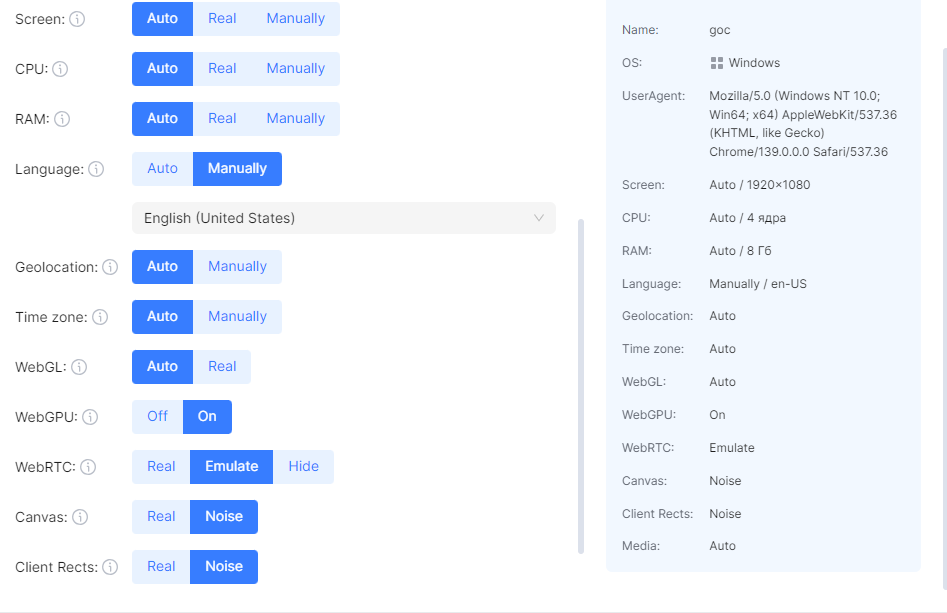Click the info icon next to Screen

click(x=78, y=19)
